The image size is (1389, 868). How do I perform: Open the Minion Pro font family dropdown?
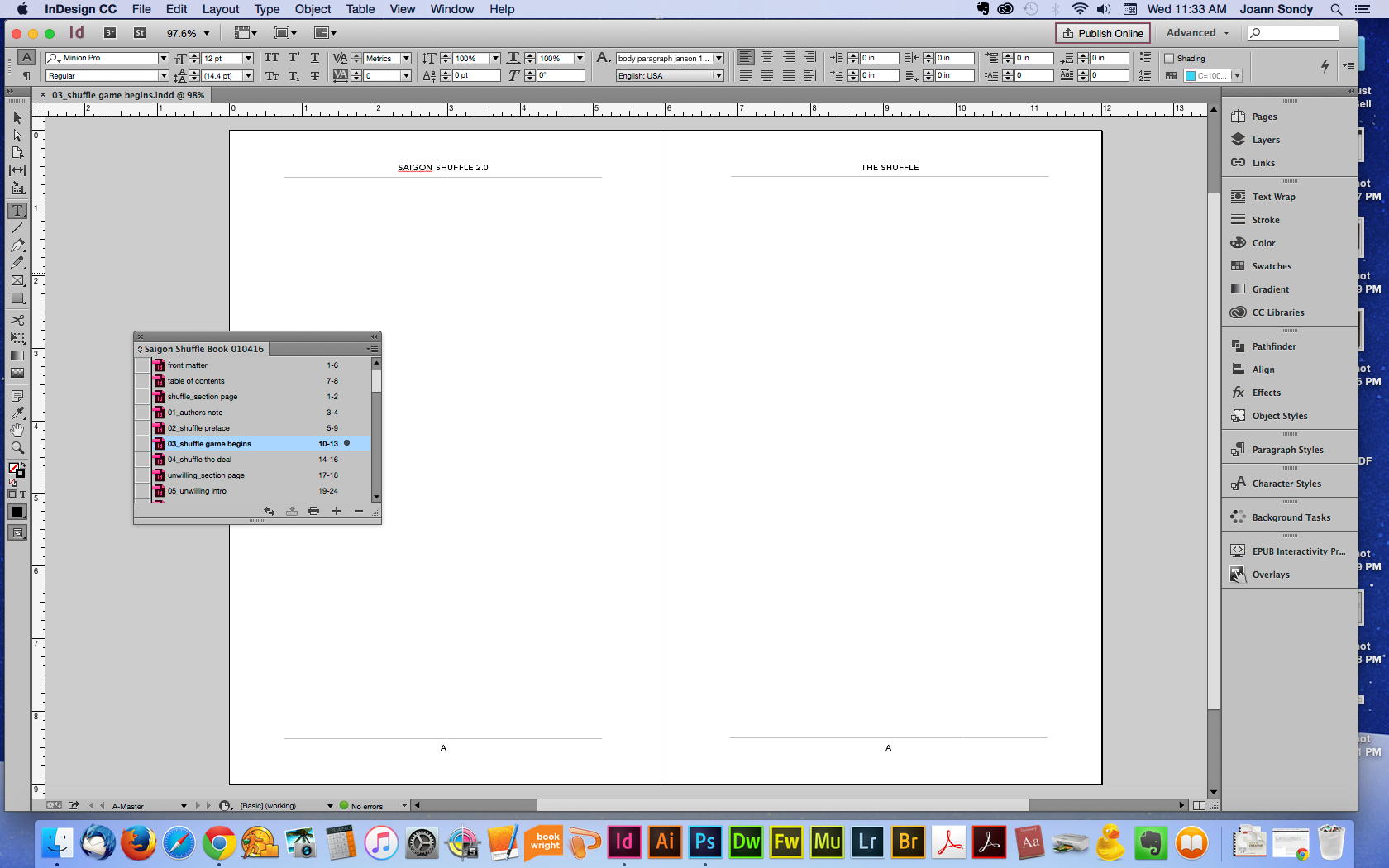click(x=164, y=58)
